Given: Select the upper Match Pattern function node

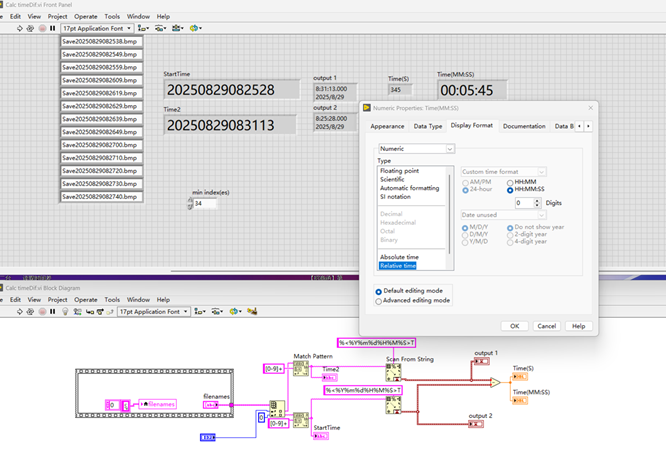Looking at the screenshot, I should tap(301, 368).
